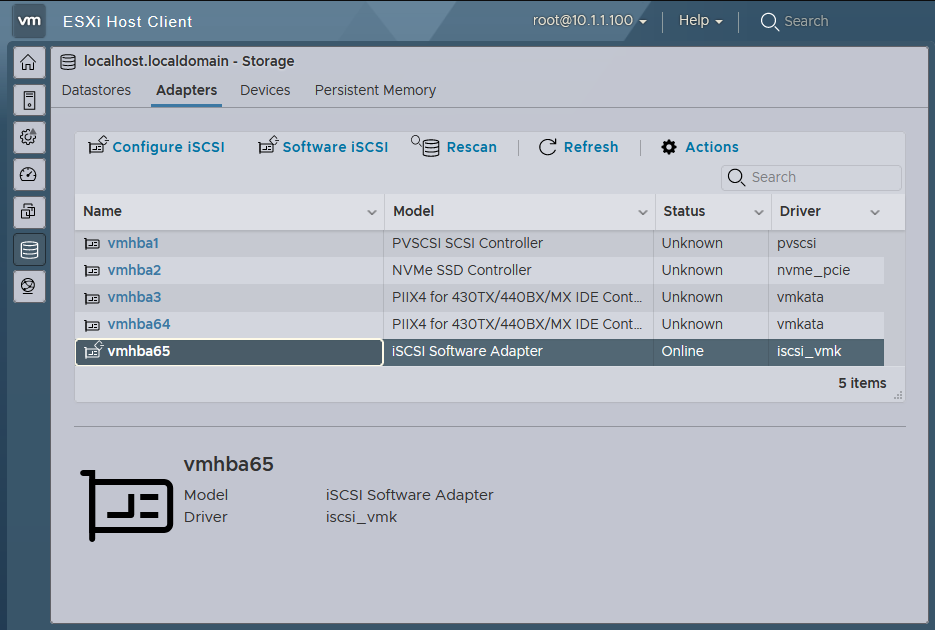Open the Monitor gauge icon in sidebar

click(29, 175)
